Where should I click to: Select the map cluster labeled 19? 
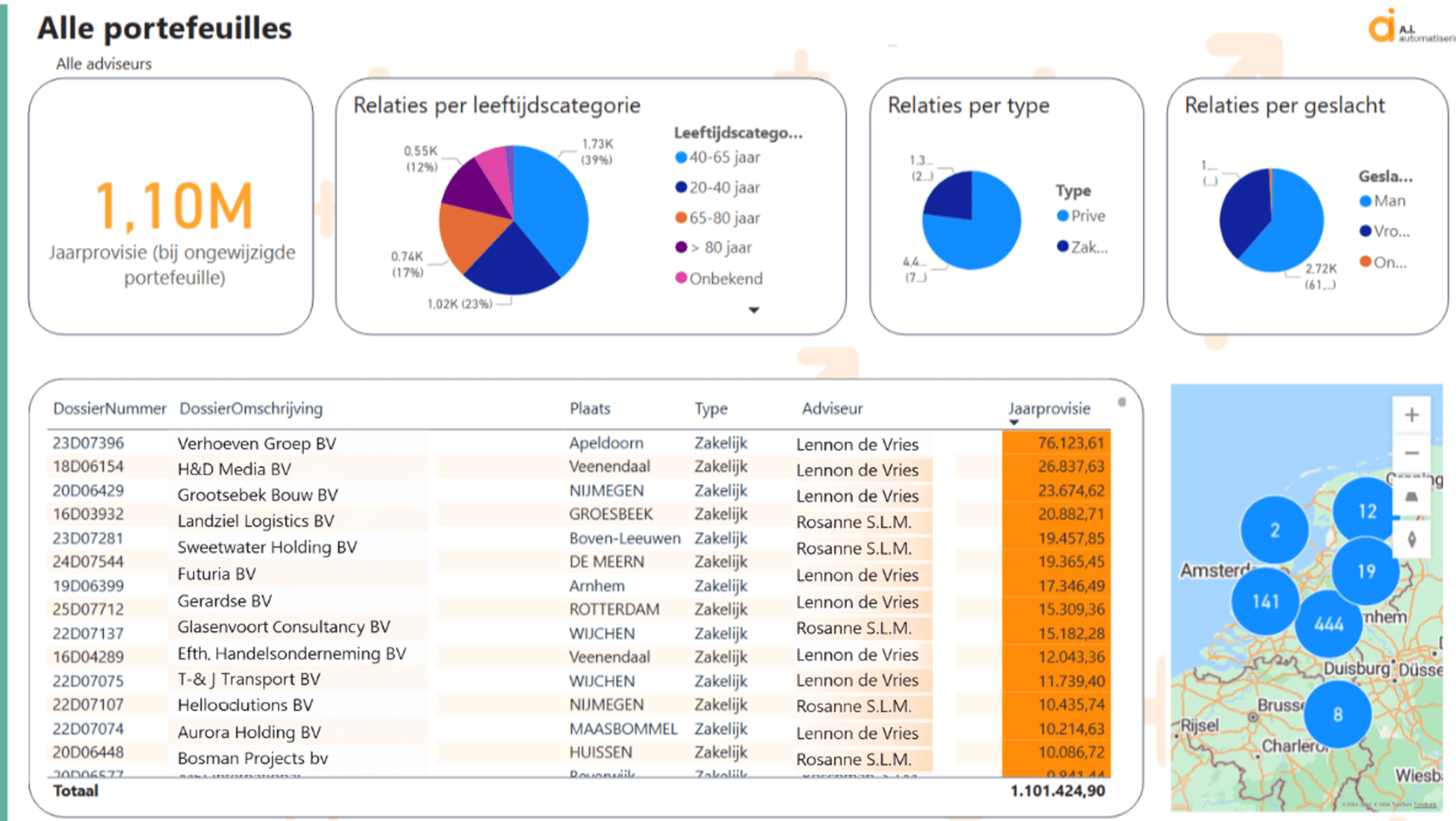[1366, 571]
